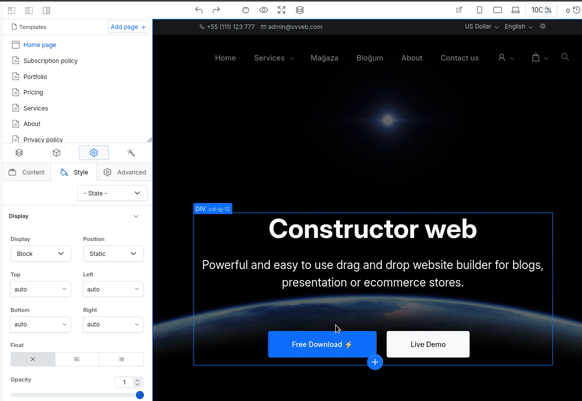Viewport: 582px width, 401px height.
Task: Switch to mobile device view
Action: [480, 10]
